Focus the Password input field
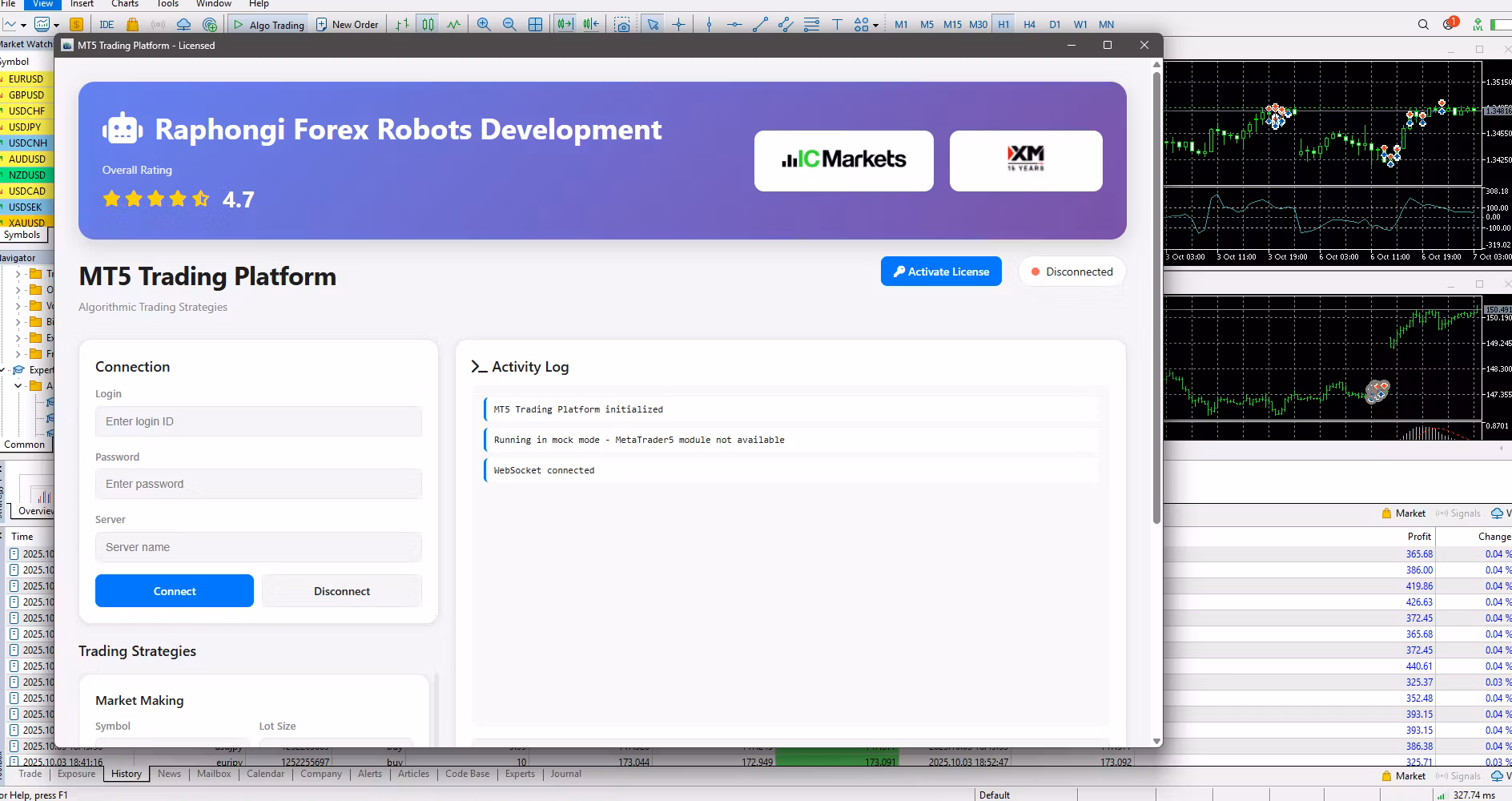The height and width of the screenshot is (801, 1512). pyautogui.click(x=259, y=484)
